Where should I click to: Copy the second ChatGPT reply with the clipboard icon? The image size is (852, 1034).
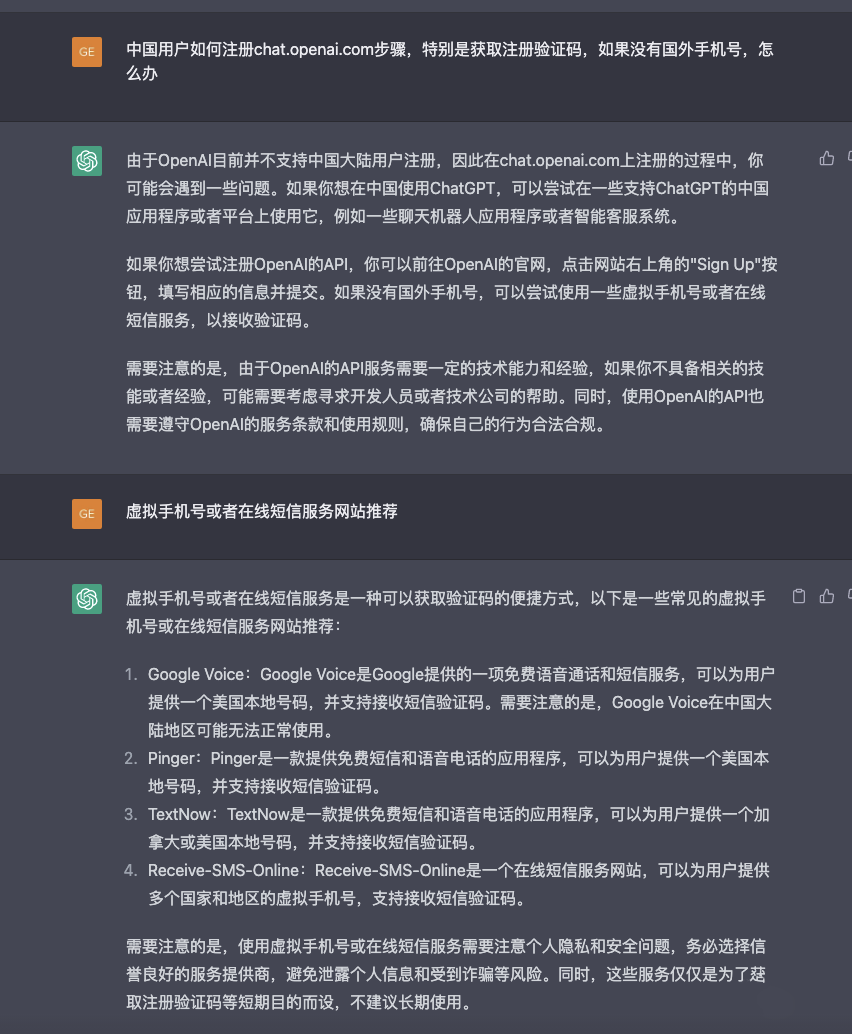click(x=799, y=597)
